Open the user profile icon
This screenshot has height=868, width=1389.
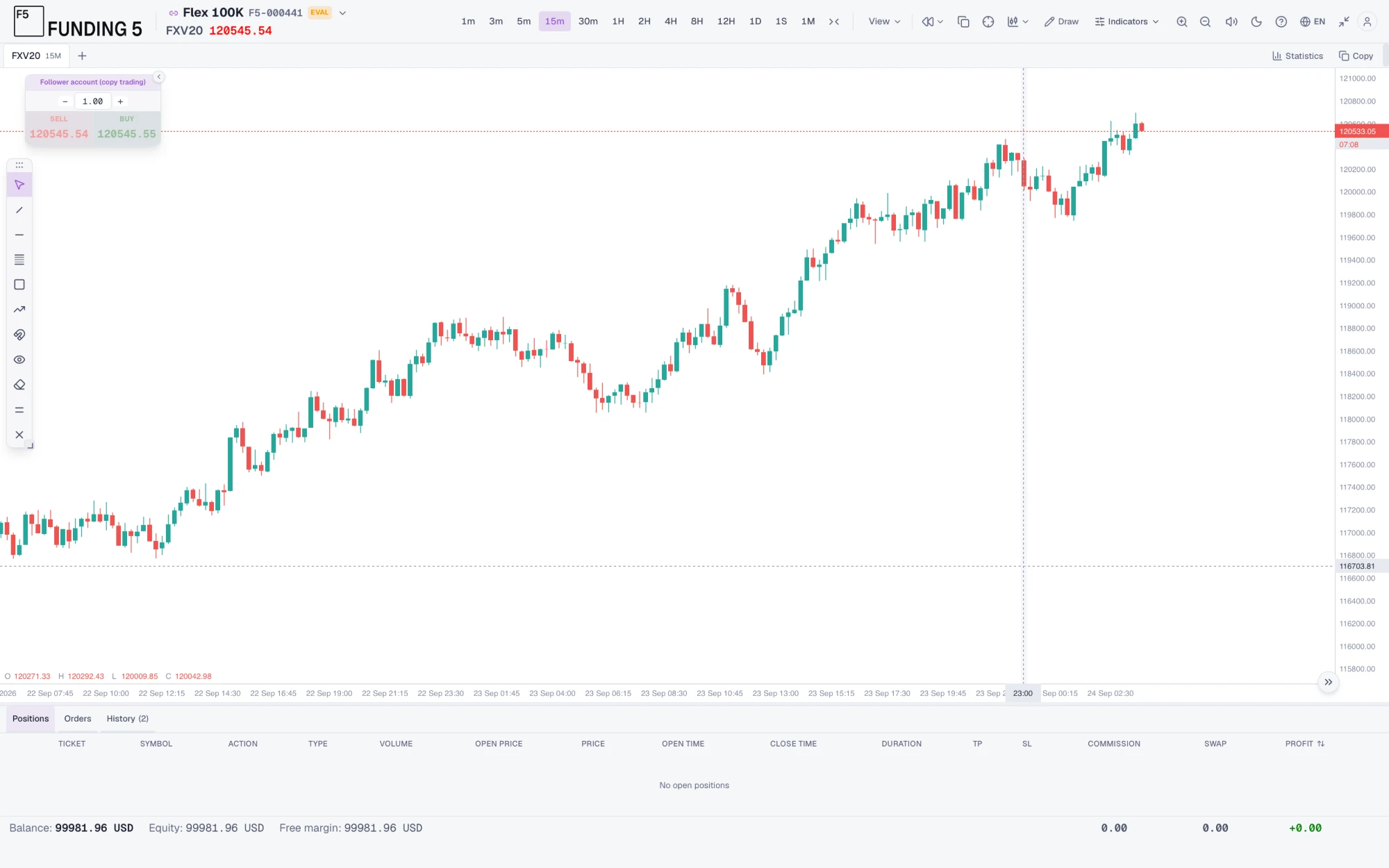coord(1367,22)
